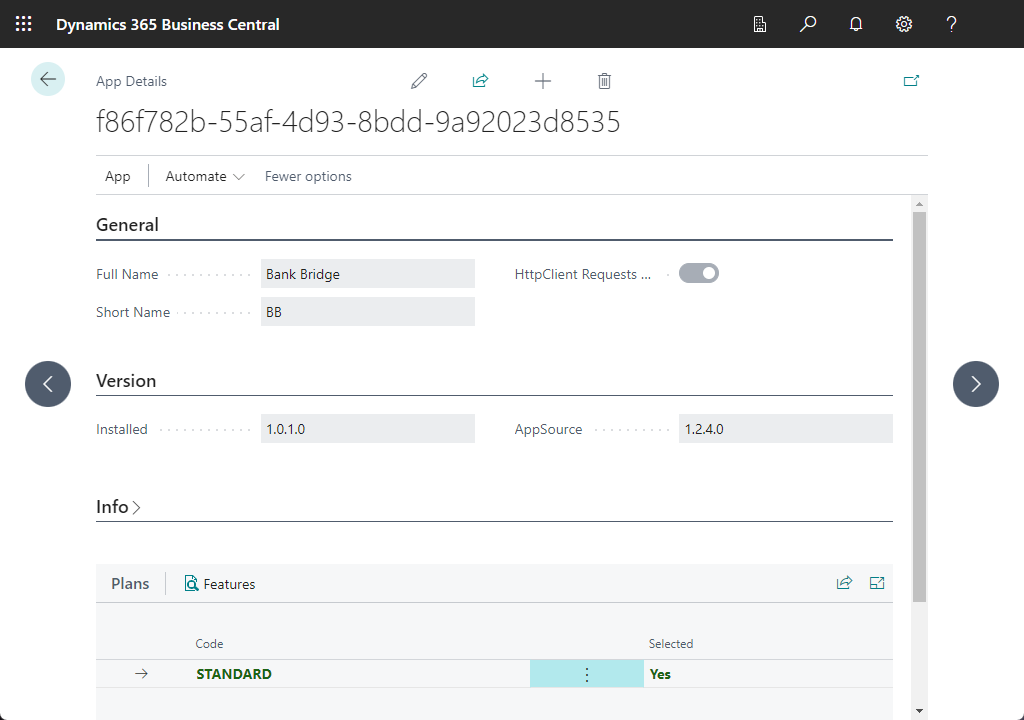Open the STANDARD row options menu

click(587, 674)
